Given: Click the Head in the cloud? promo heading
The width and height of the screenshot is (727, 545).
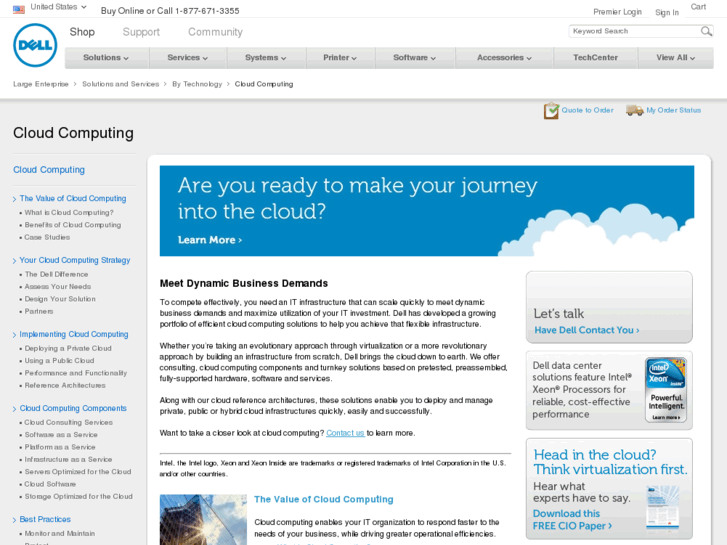Looking at the screenshot, I should (x=610, y=462).
